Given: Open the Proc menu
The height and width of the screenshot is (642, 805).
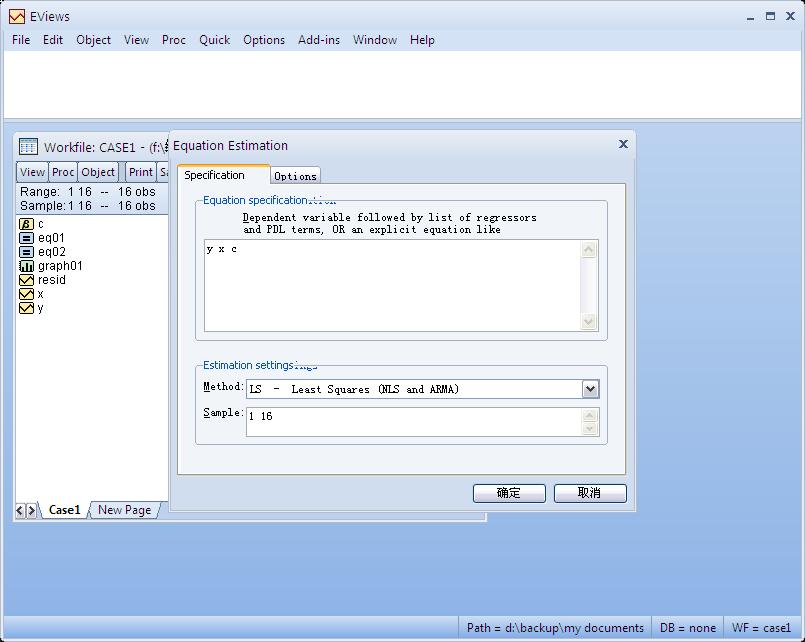Looking at the screenshot, I should point(174,40).
